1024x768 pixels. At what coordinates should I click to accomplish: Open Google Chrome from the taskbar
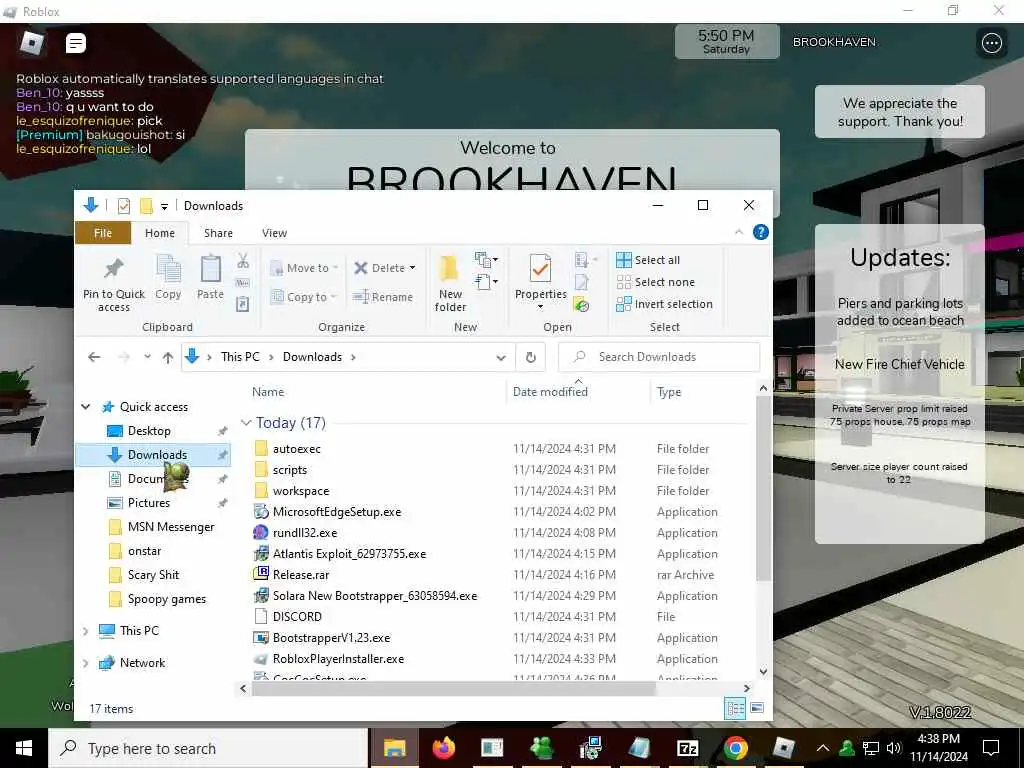(735, 748)
